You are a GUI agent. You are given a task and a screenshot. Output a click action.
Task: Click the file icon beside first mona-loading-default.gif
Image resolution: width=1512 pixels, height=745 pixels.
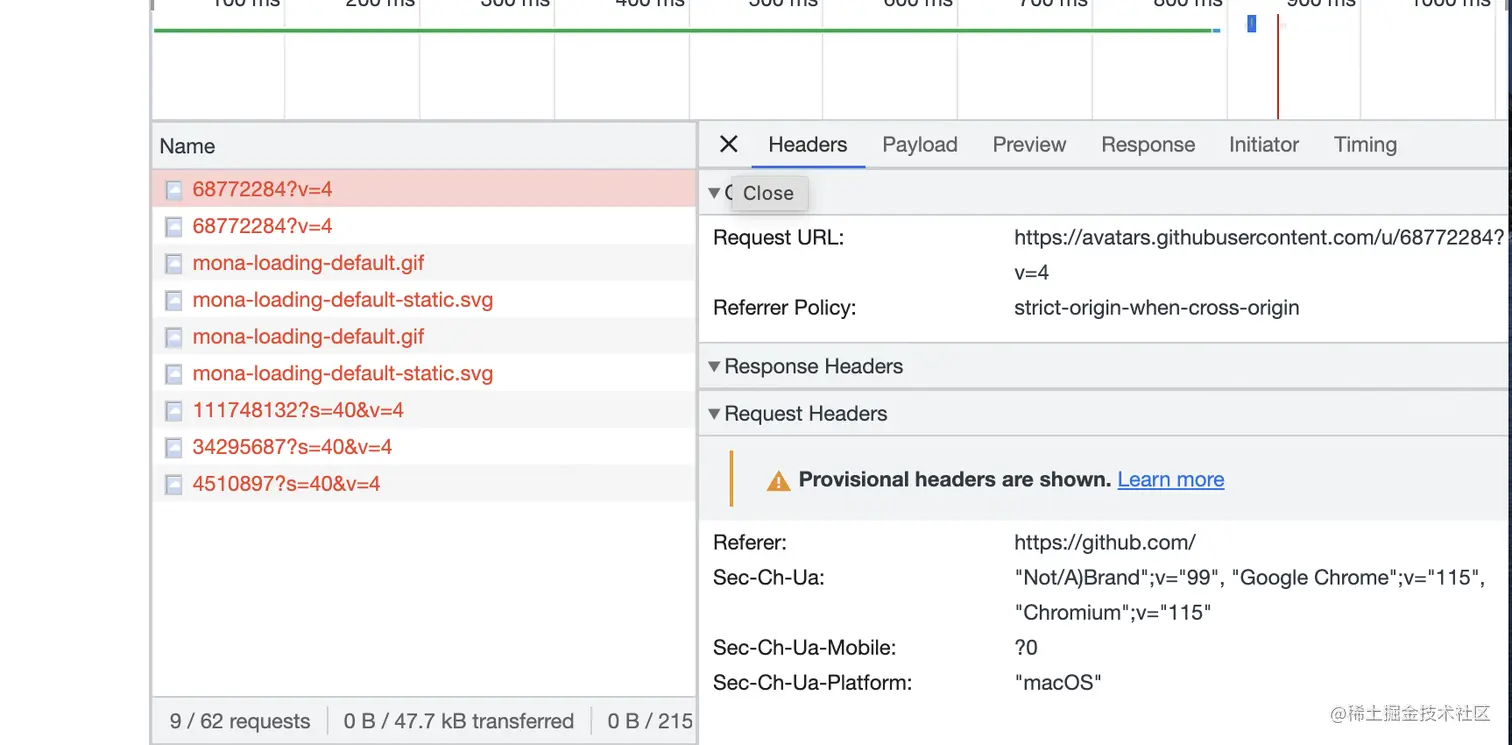(174, 263)
